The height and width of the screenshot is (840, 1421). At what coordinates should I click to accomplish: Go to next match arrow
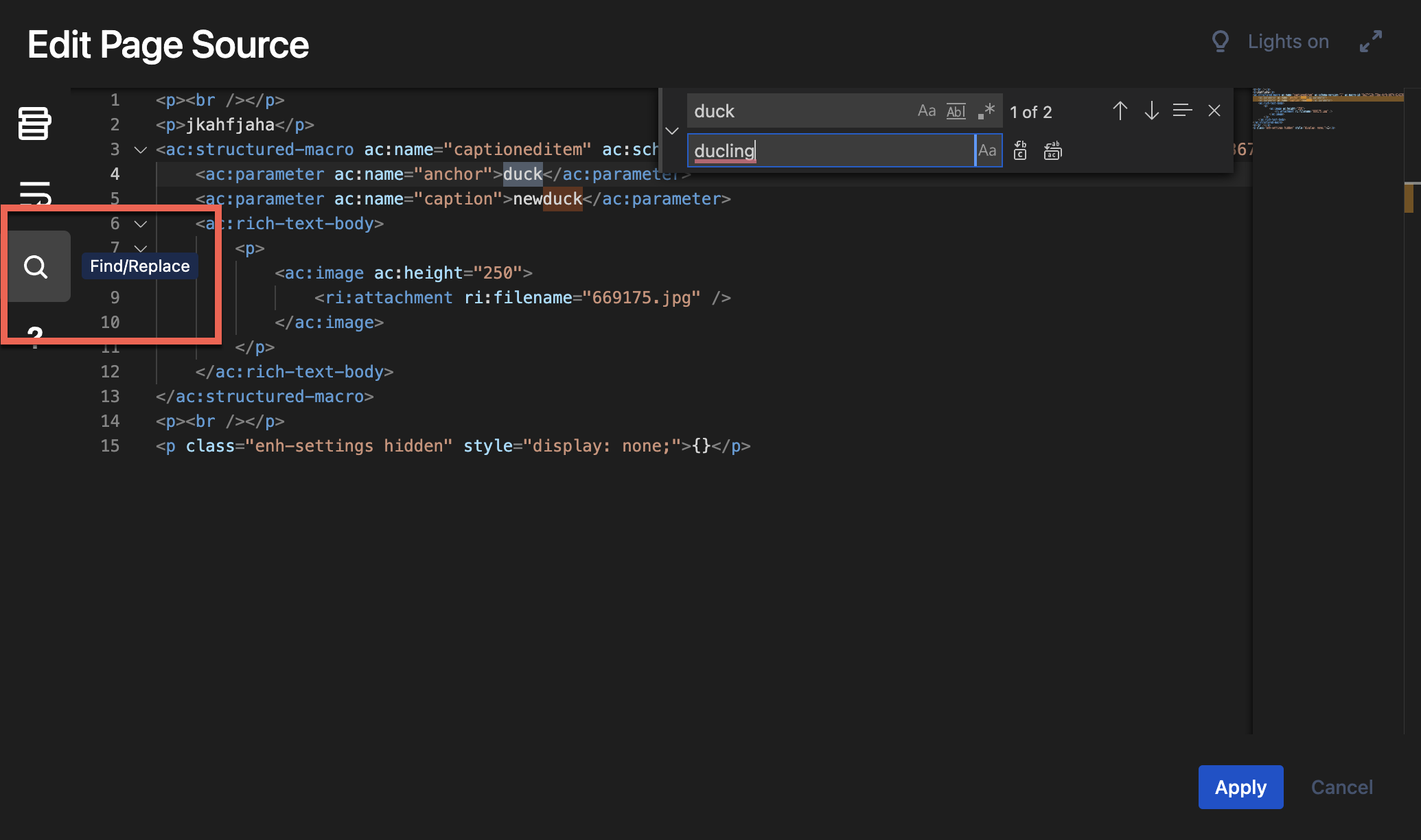[x=1151, y=110]
